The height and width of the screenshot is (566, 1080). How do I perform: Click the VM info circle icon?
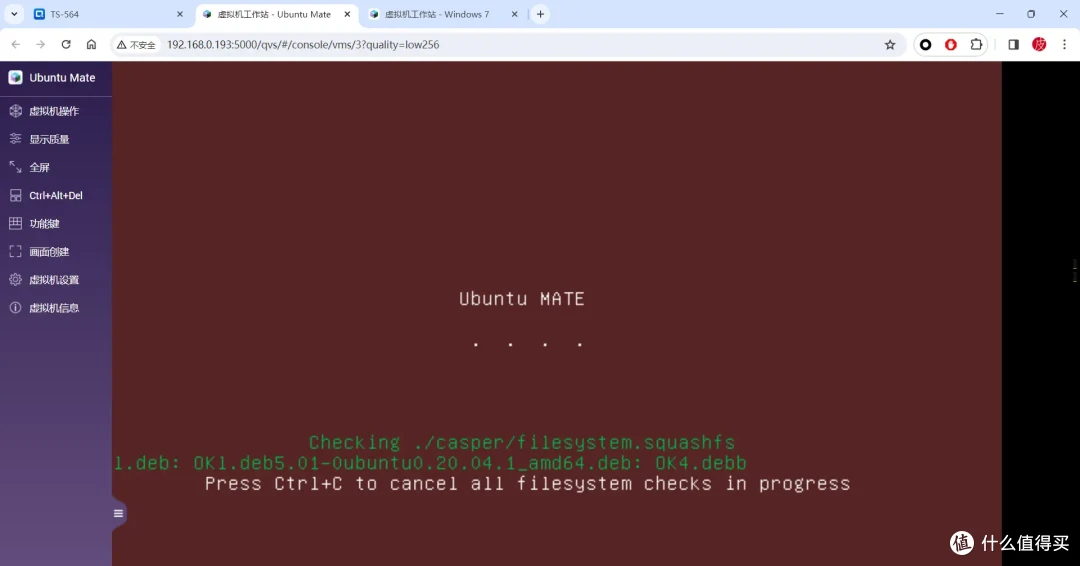[x=15, y=308]
